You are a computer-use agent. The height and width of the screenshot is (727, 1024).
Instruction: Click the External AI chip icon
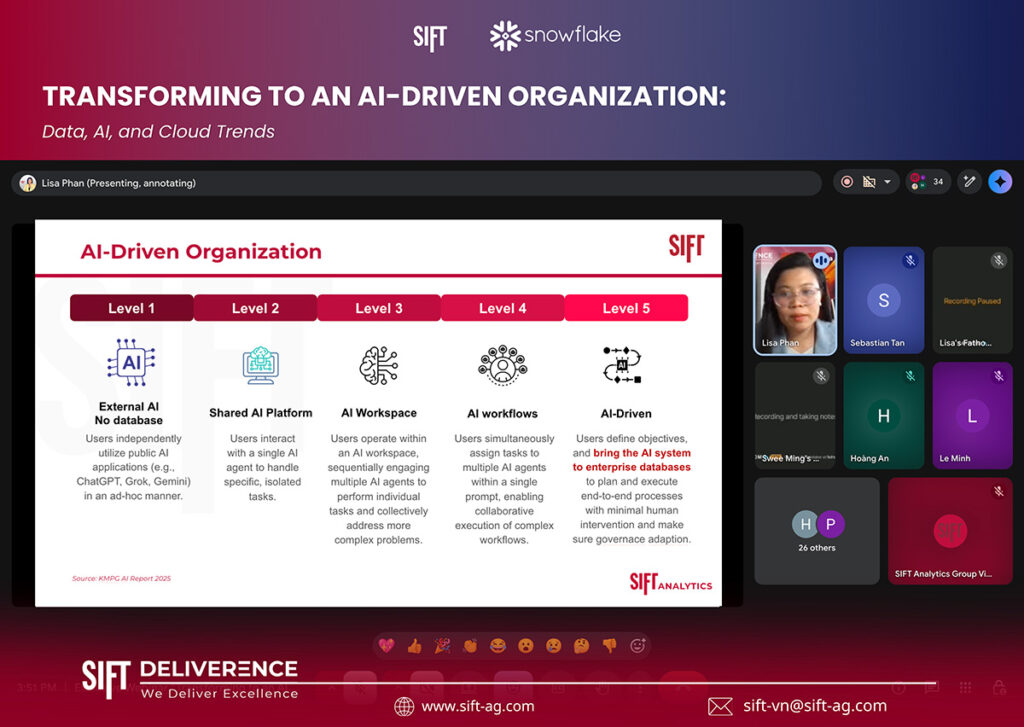pyautogui.click(x=131, y=363)
